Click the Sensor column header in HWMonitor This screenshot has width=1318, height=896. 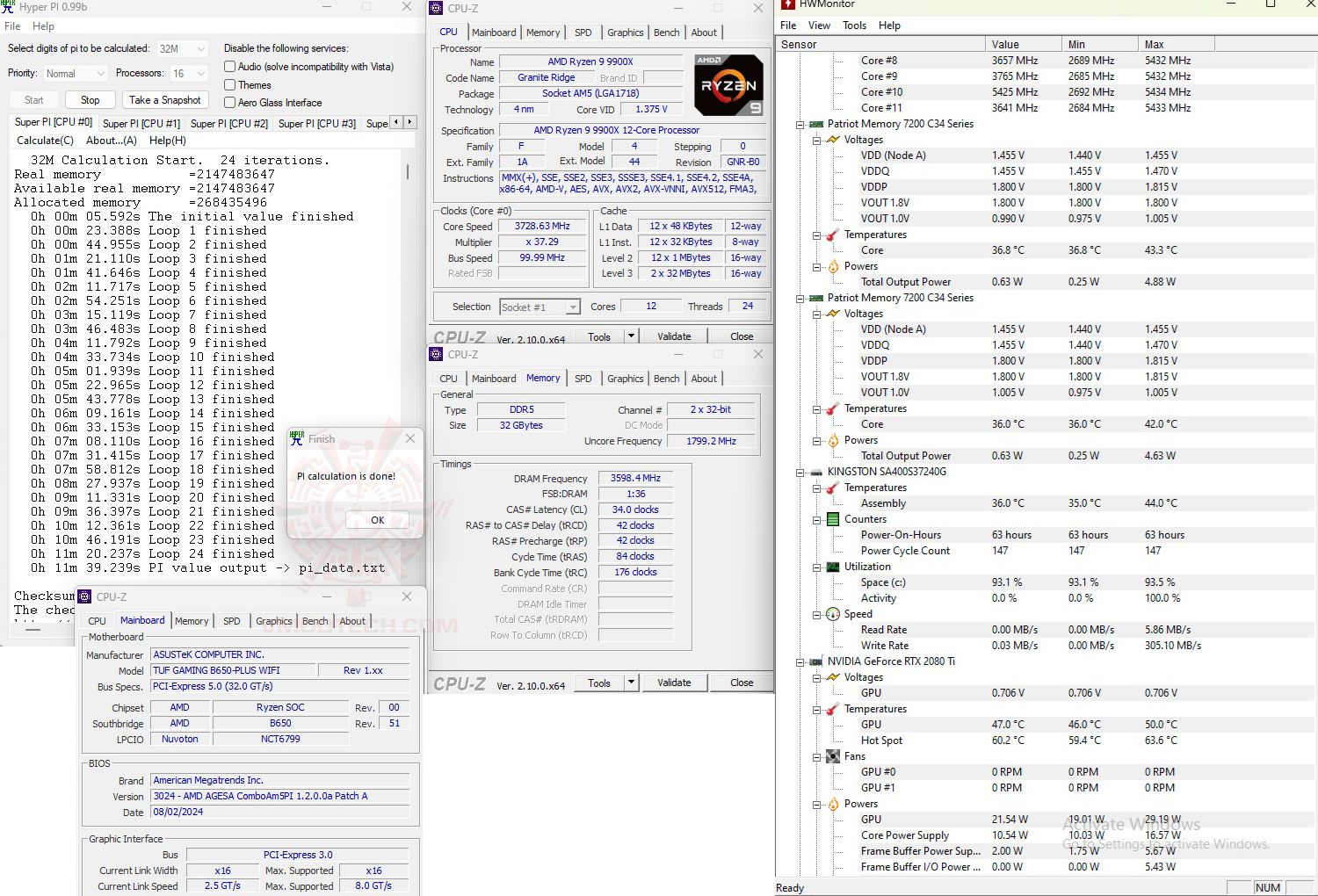(880, 44)
